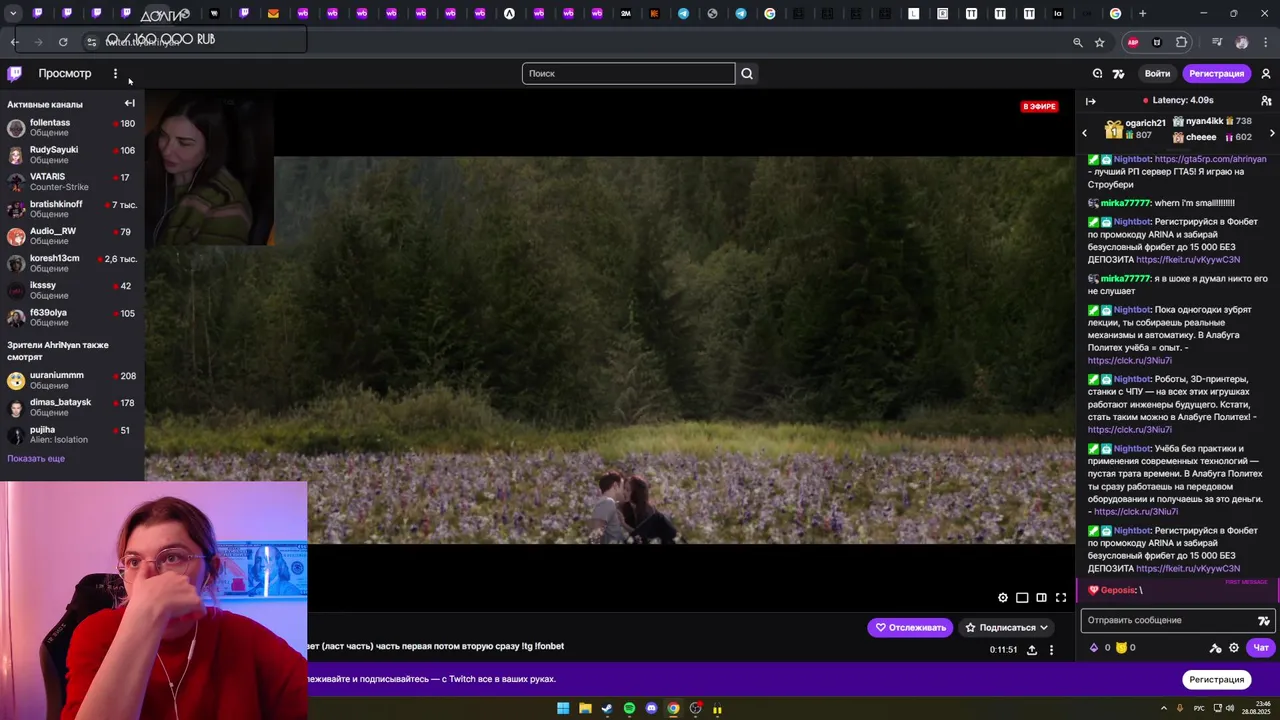Click the Поиск search field
1280x720 pixels.
click(628, 73)
